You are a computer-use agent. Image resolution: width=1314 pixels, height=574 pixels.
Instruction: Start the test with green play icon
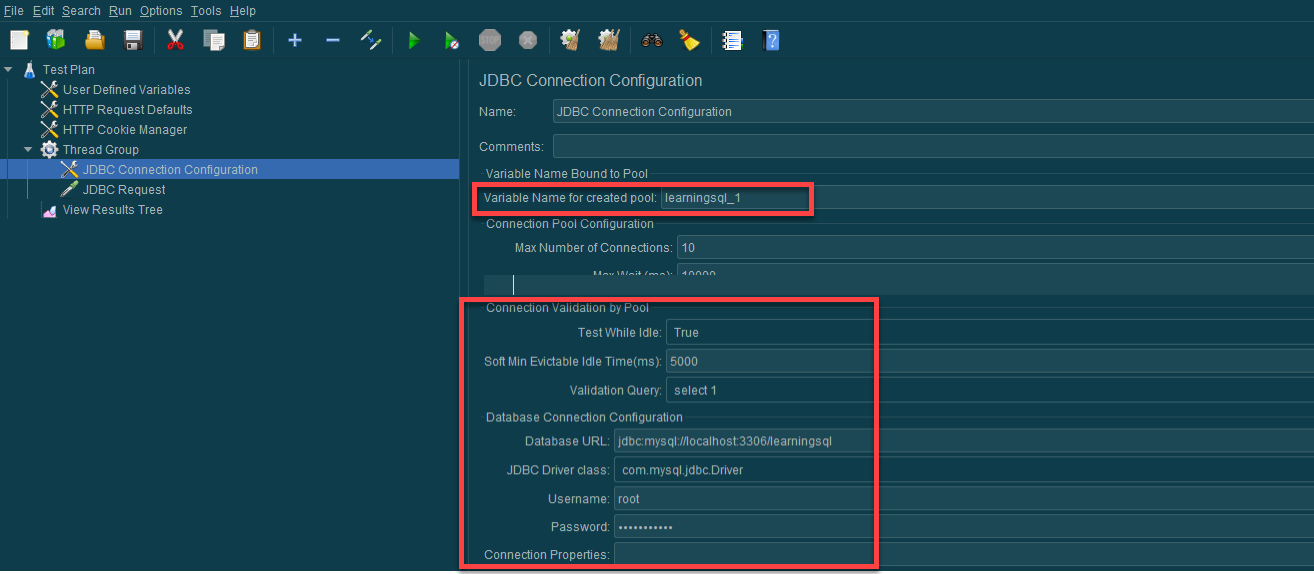[414, 40]
